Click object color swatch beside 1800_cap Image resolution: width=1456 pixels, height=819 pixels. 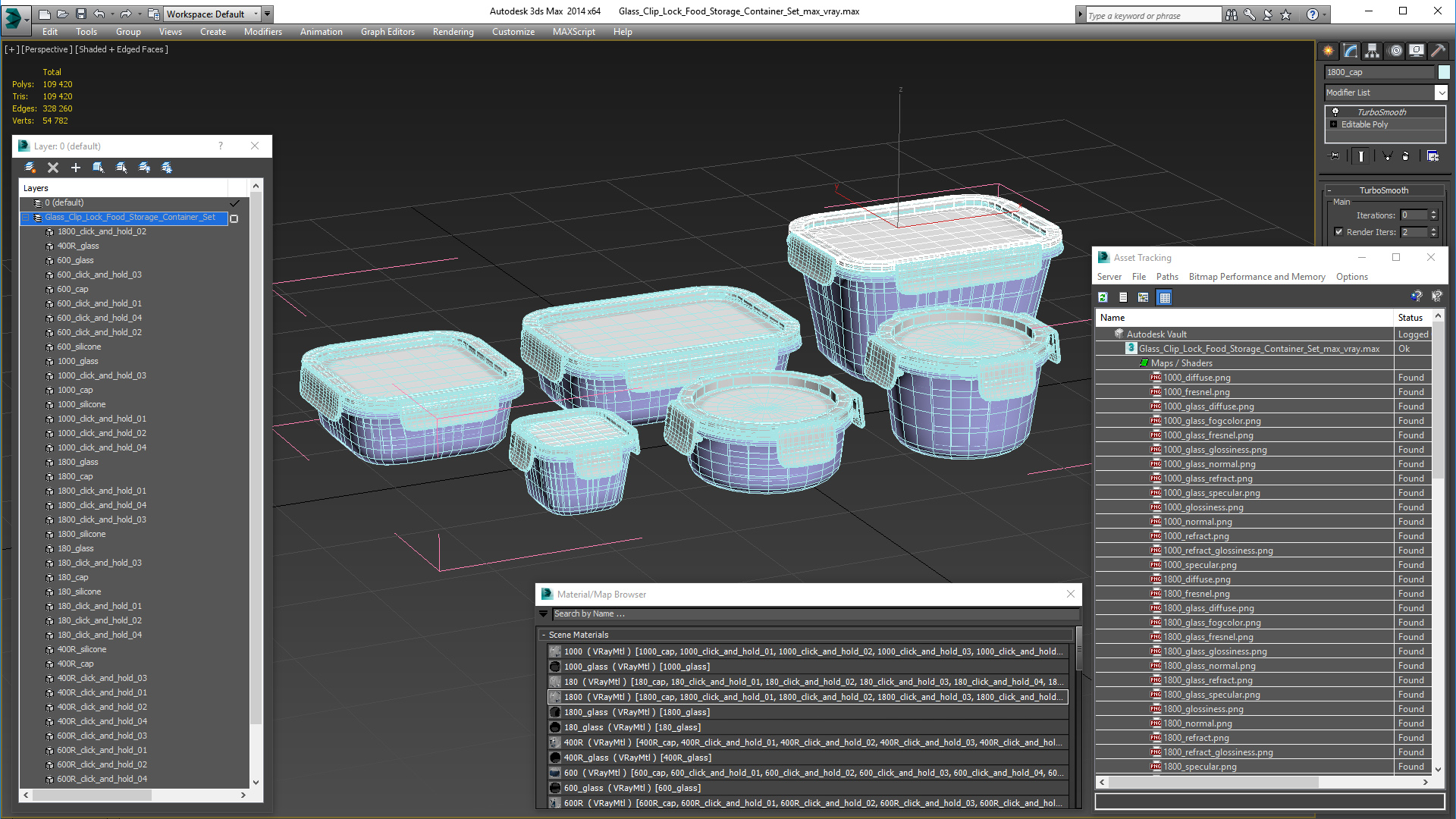coord(1443,72)
